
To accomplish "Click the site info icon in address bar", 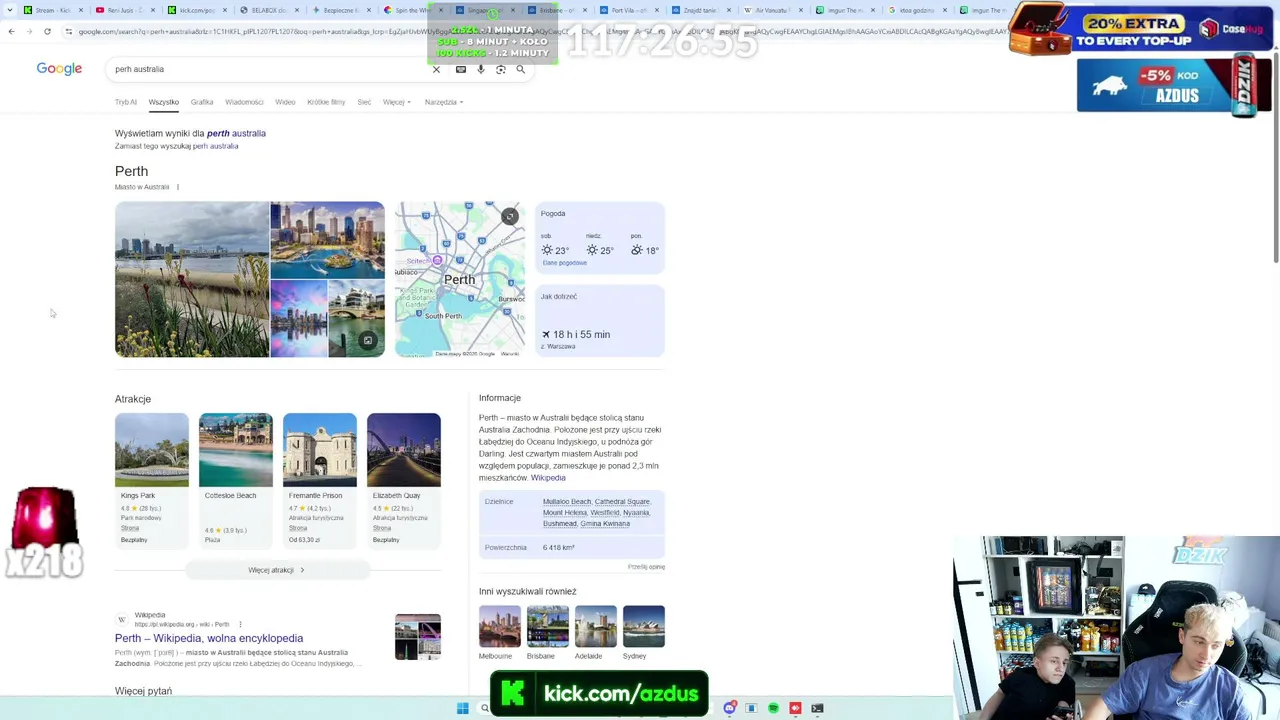I will click(x=68, y=31).
